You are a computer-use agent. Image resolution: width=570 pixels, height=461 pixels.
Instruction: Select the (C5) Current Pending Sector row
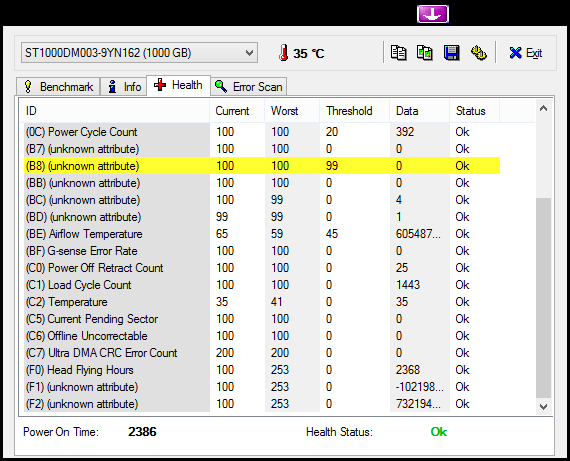[x=262, y=319]
